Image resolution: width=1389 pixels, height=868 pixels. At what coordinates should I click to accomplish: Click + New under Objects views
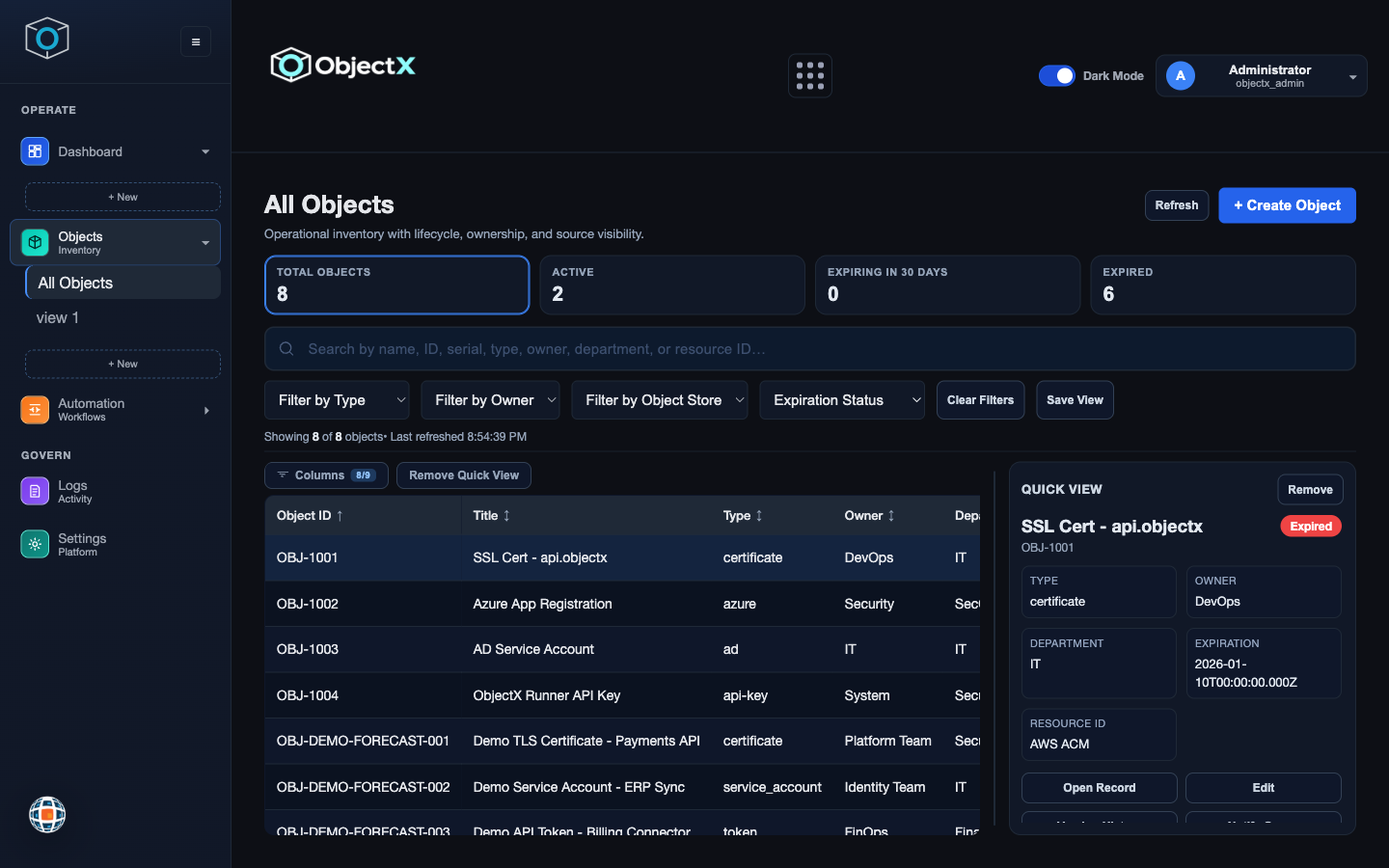tap(123, 364)
